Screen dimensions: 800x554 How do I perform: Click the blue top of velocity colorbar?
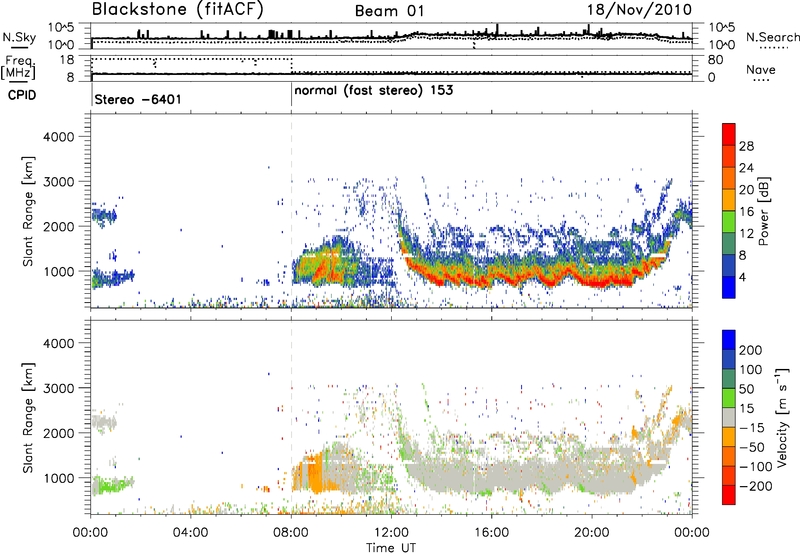[x=729, y=340]
